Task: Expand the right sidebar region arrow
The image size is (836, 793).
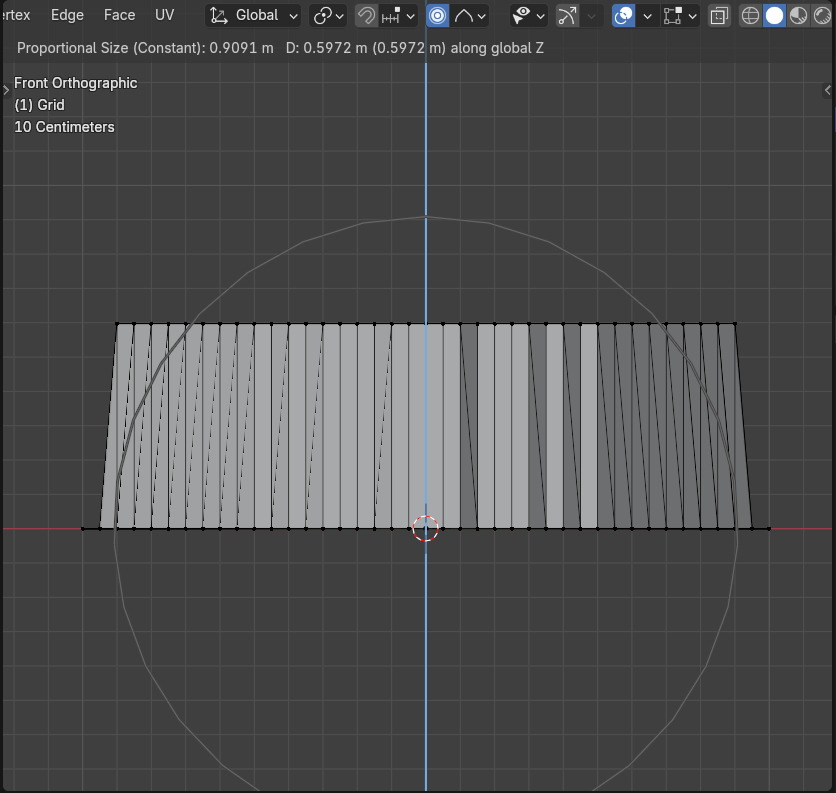Action: tap(827, 90)
